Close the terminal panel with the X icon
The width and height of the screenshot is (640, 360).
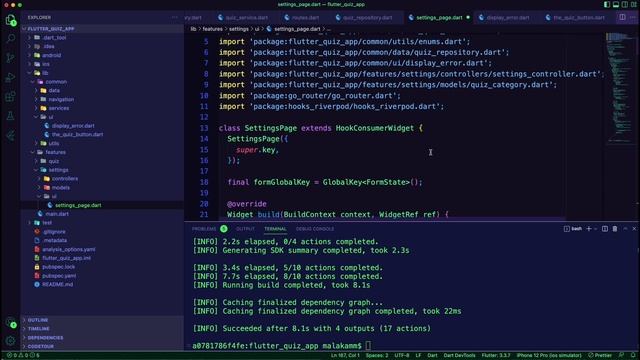pyautogui.click(x=634, y=229)
